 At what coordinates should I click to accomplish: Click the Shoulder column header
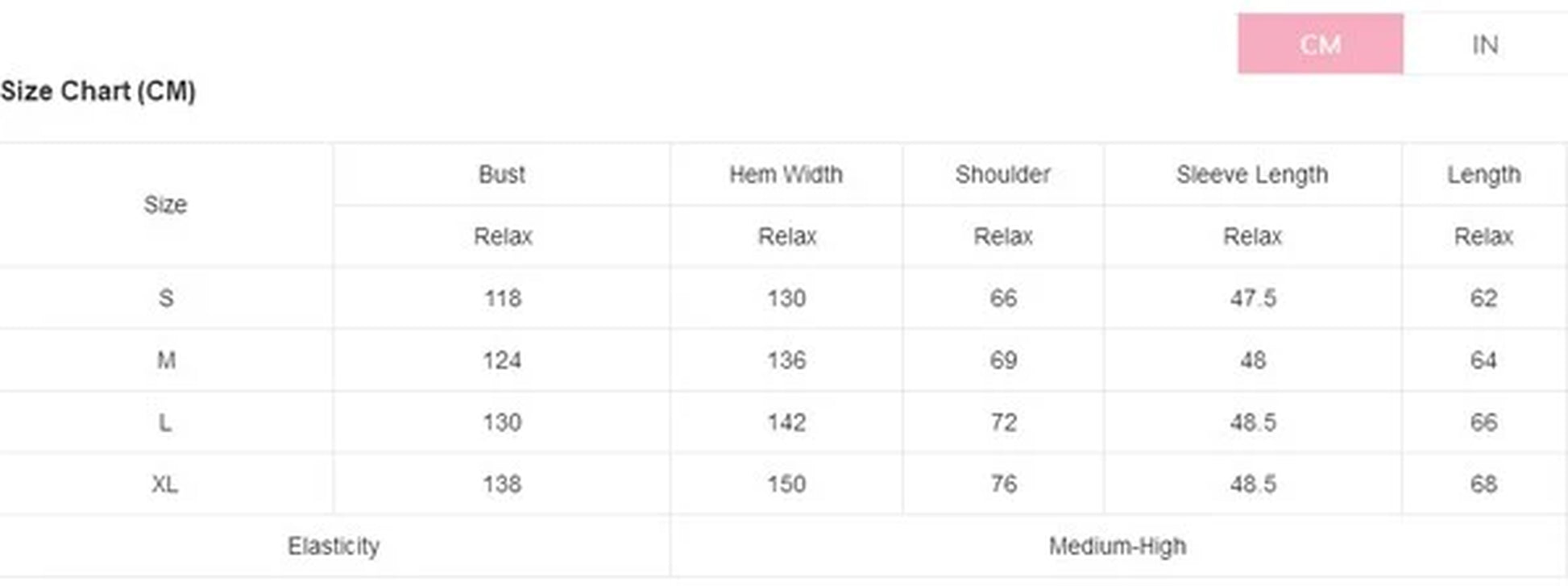[1002, 174]
